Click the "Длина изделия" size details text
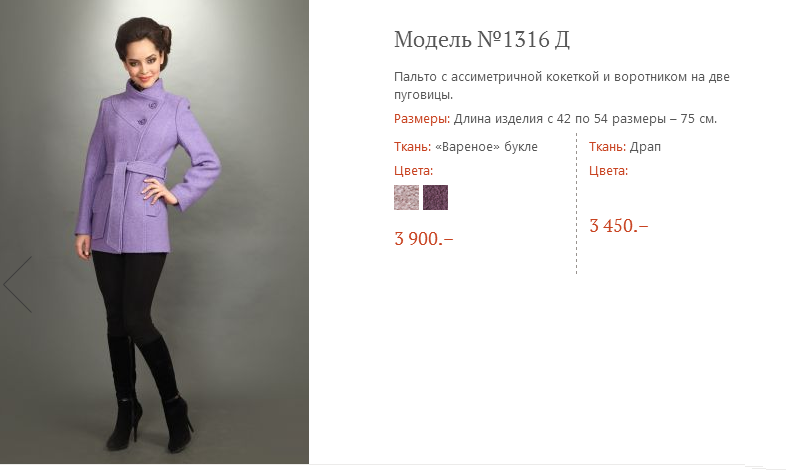The height and width of the screenshot is (474, 800). coord(586,119)
